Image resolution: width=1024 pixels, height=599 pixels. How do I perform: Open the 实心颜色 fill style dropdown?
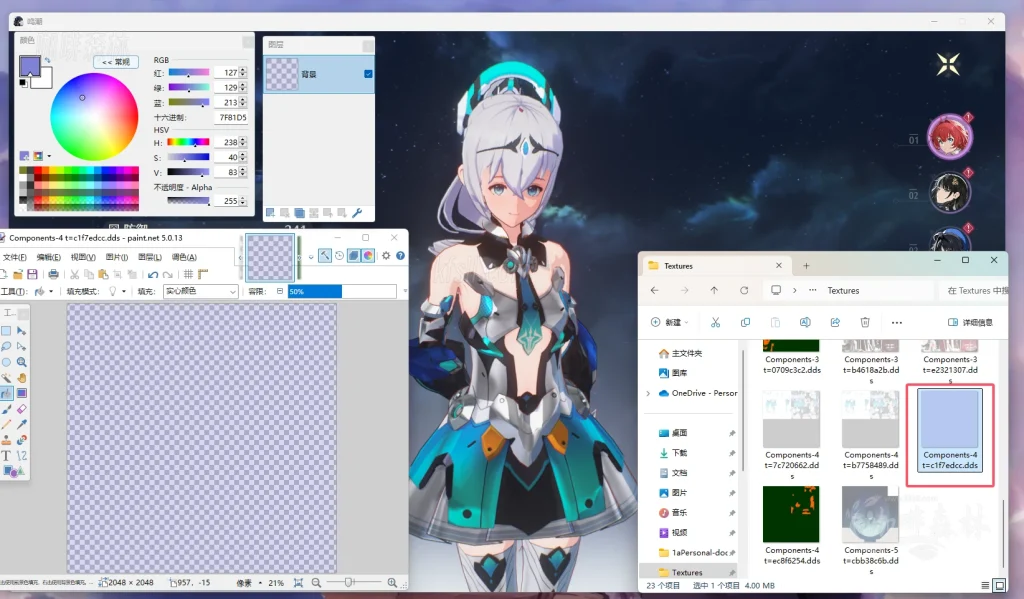[x=200, y=291]
